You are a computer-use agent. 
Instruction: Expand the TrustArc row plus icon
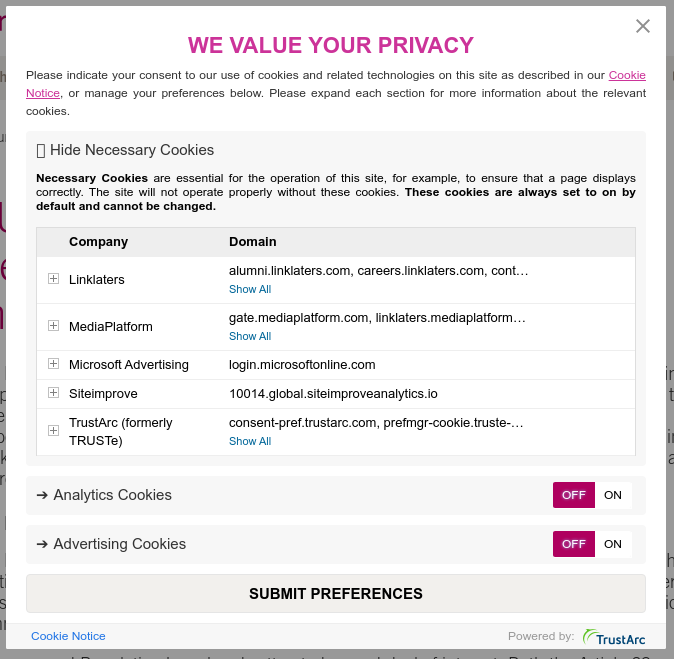coord(53,430)
